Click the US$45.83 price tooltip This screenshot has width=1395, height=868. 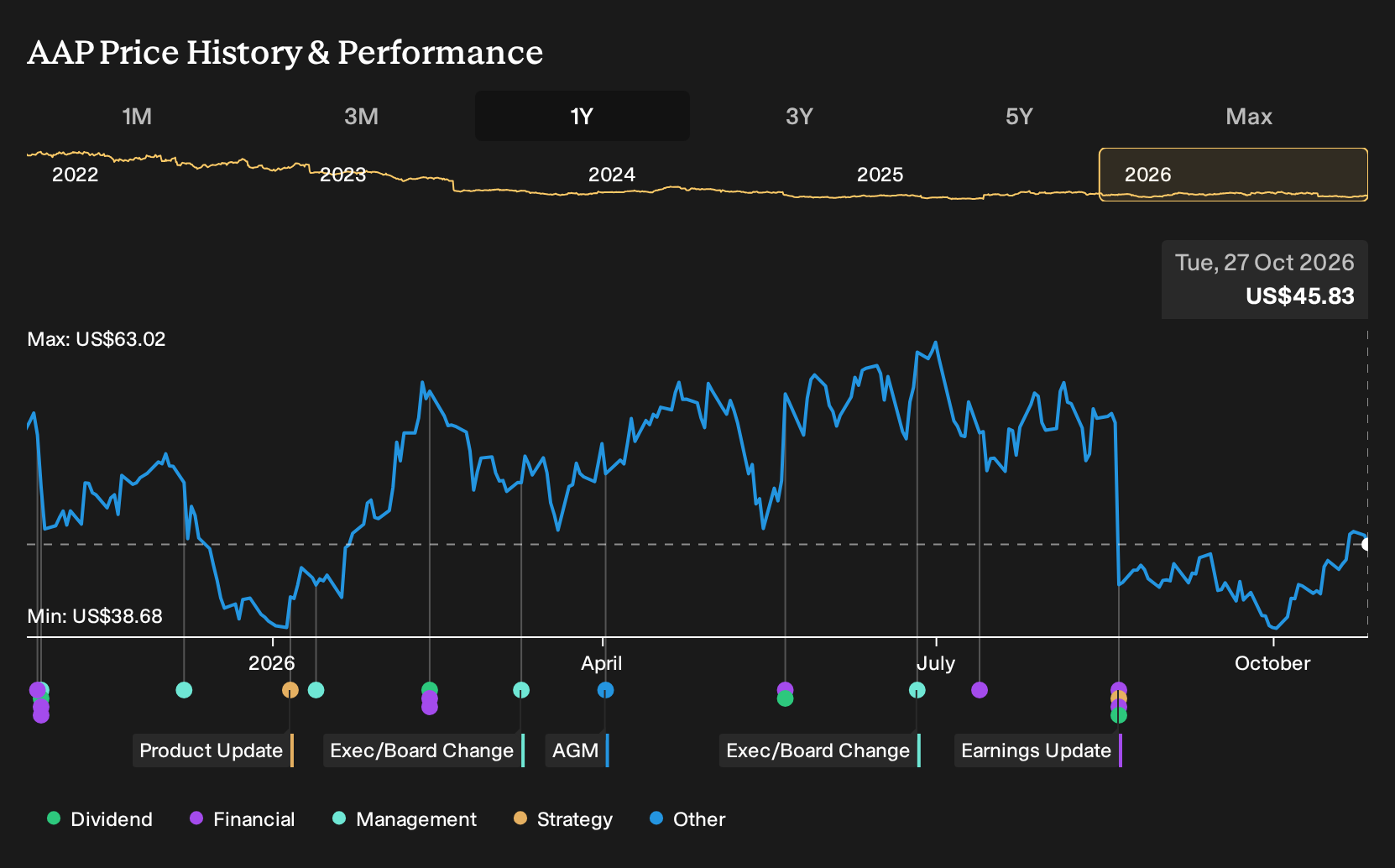click(x=1265, y=280)
